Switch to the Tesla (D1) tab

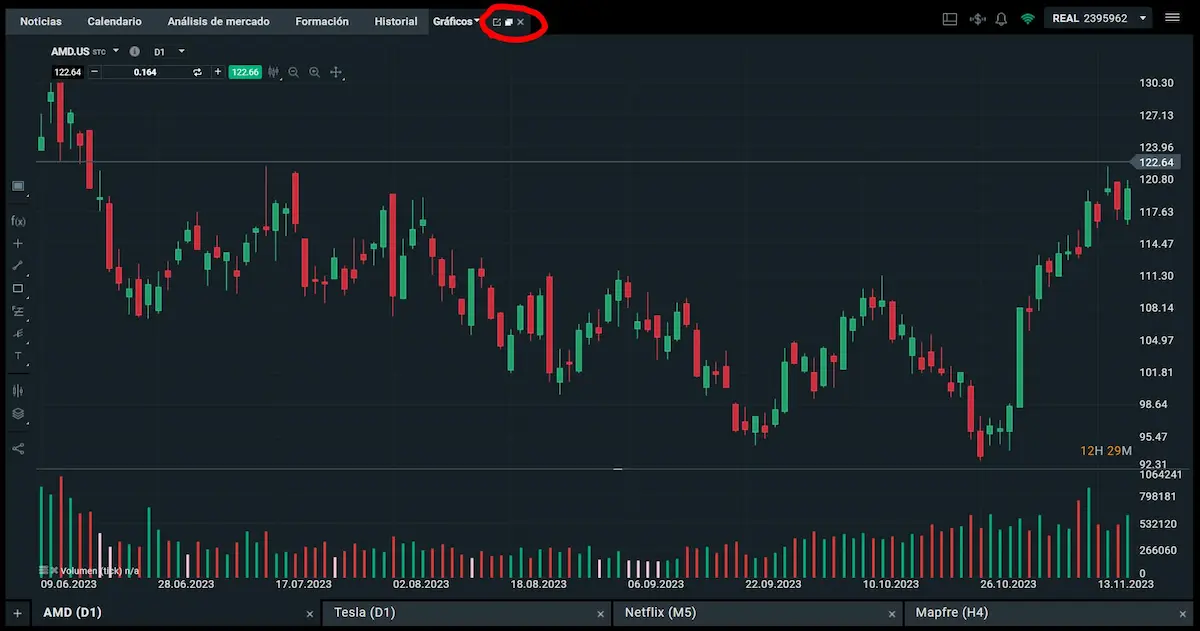coord(365,613)
